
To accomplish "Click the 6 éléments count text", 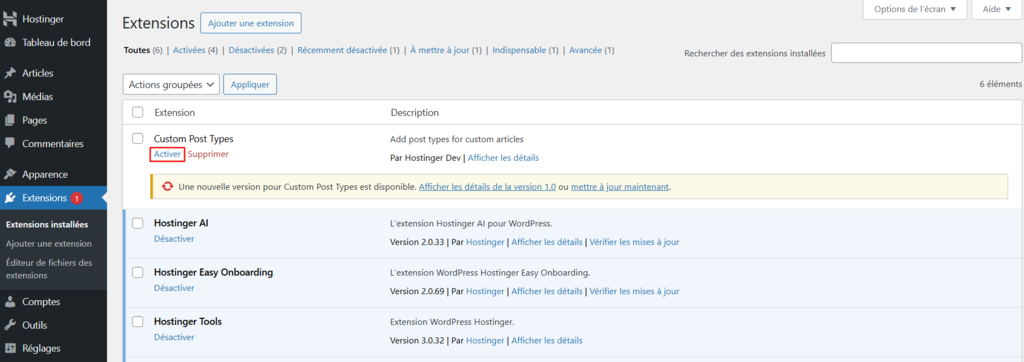I will [1000, 84].
